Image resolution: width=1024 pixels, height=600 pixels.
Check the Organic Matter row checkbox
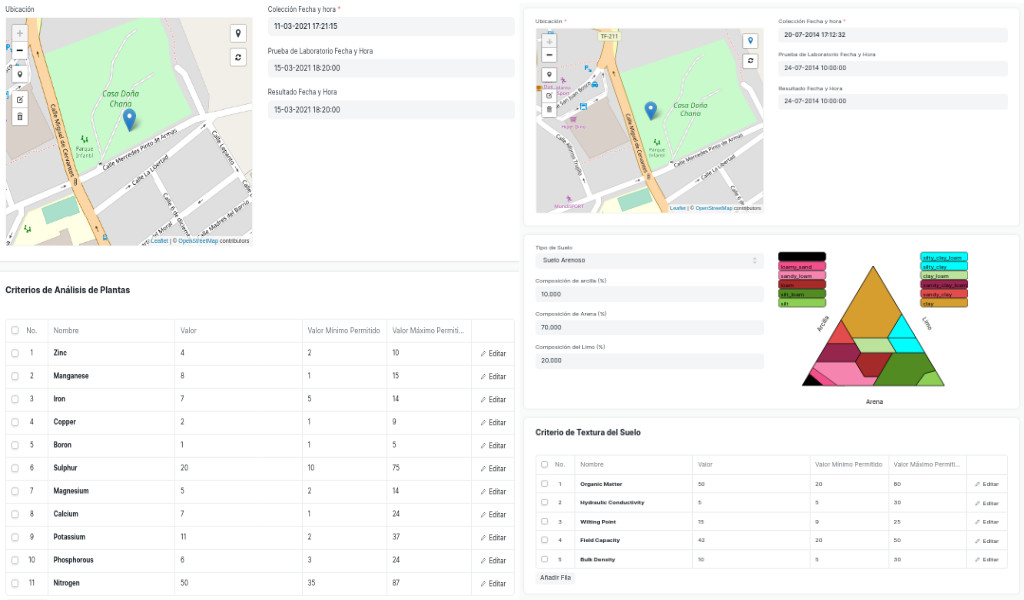coord(544,484)
